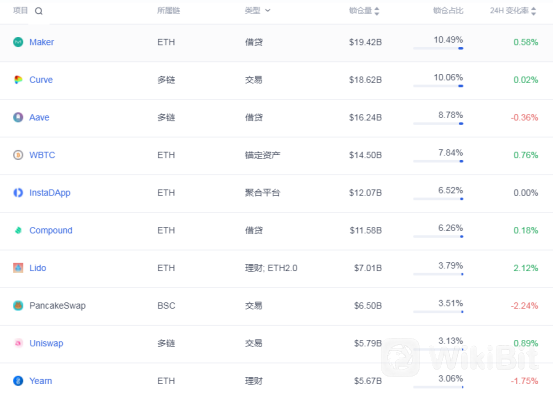This screenshot has height=394, width=553.
Task: Click the Curve multicolor logo icon
Action: (18, 80)
